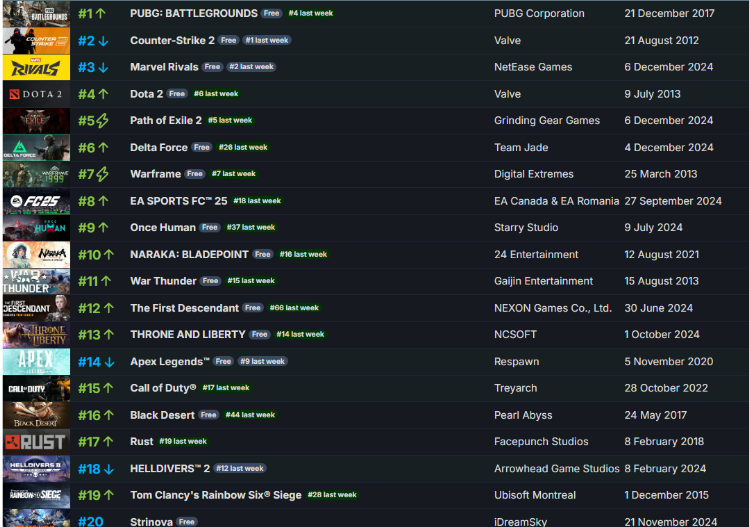Click the up arrow beside rank #4
Viewport: 749px width, 527px height.
pyautogui.click(x=103, y=94)
